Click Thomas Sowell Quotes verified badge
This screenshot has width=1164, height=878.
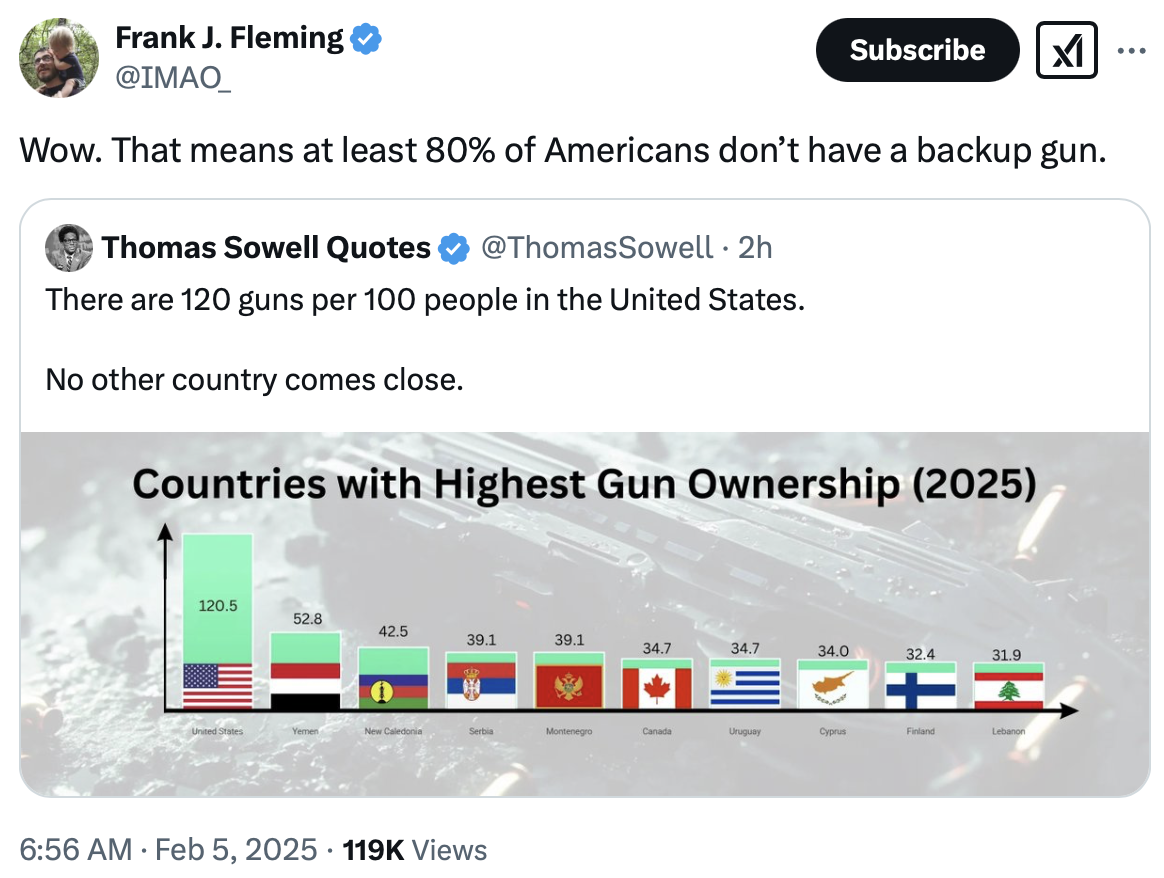[x=455, y=247]
